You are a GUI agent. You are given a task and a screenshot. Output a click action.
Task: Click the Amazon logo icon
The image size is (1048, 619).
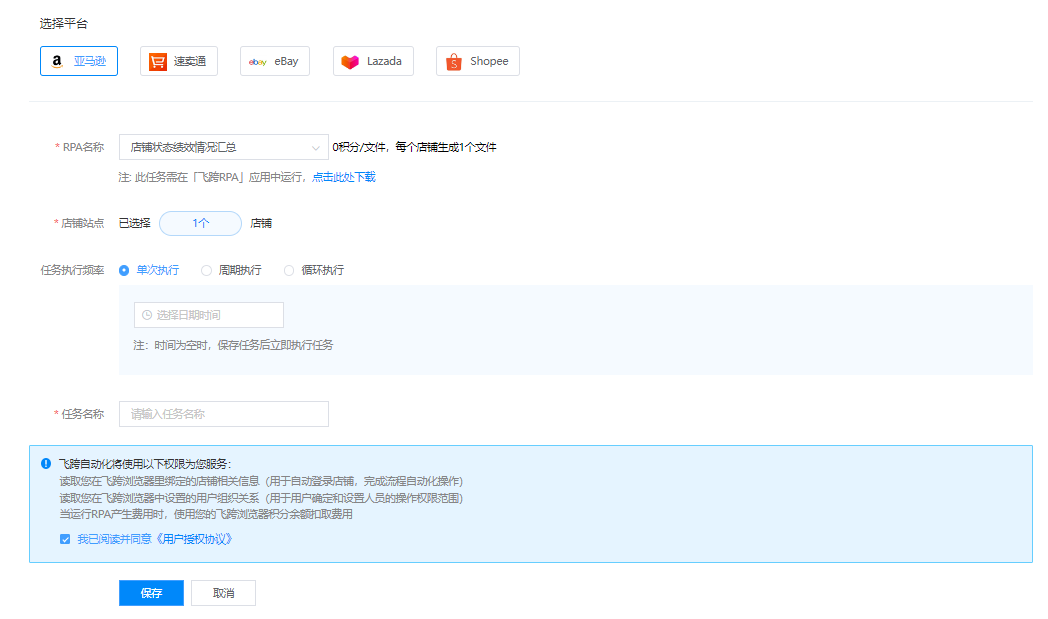pos(57,61)
